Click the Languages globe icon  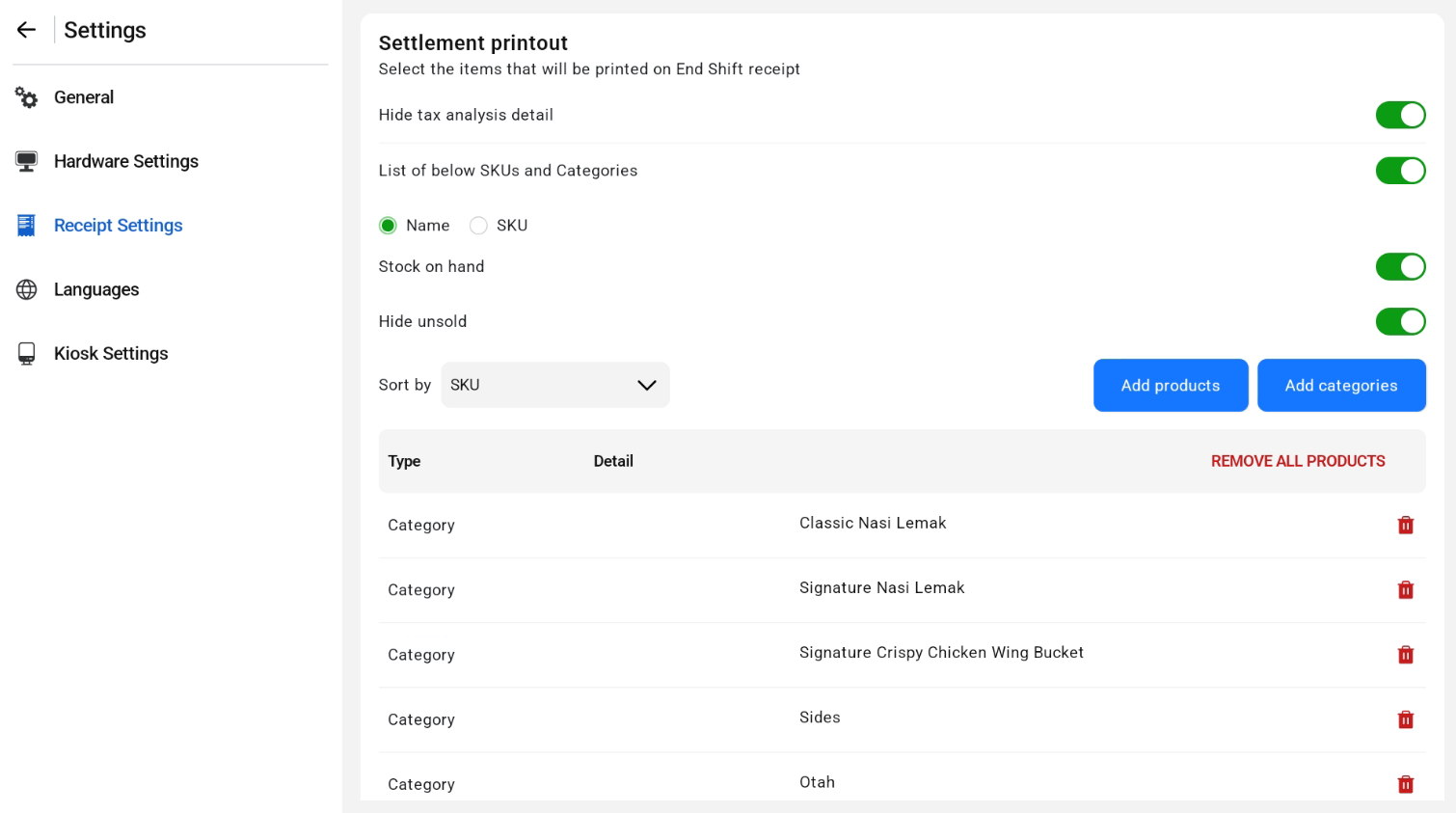[x=26, y=289]
